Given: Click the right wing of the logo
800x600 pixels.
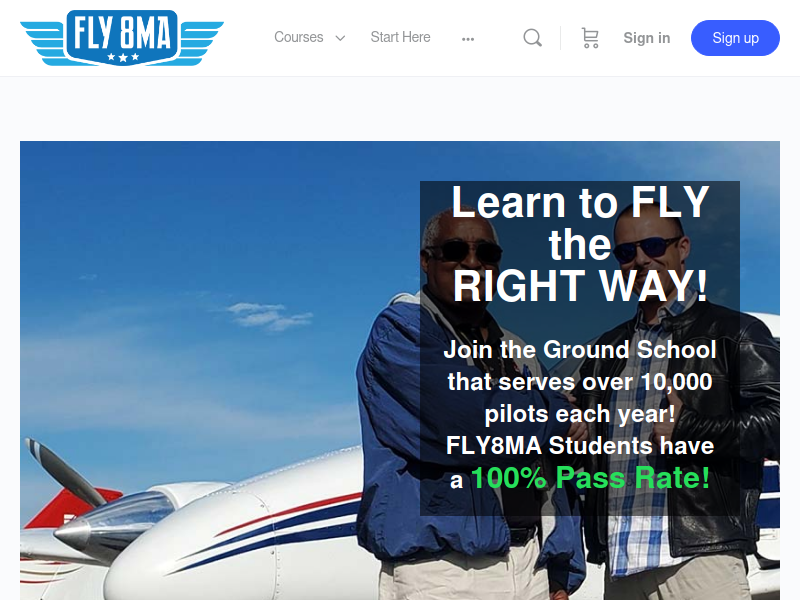Looking at the screenshot, I should pos(201,42).
